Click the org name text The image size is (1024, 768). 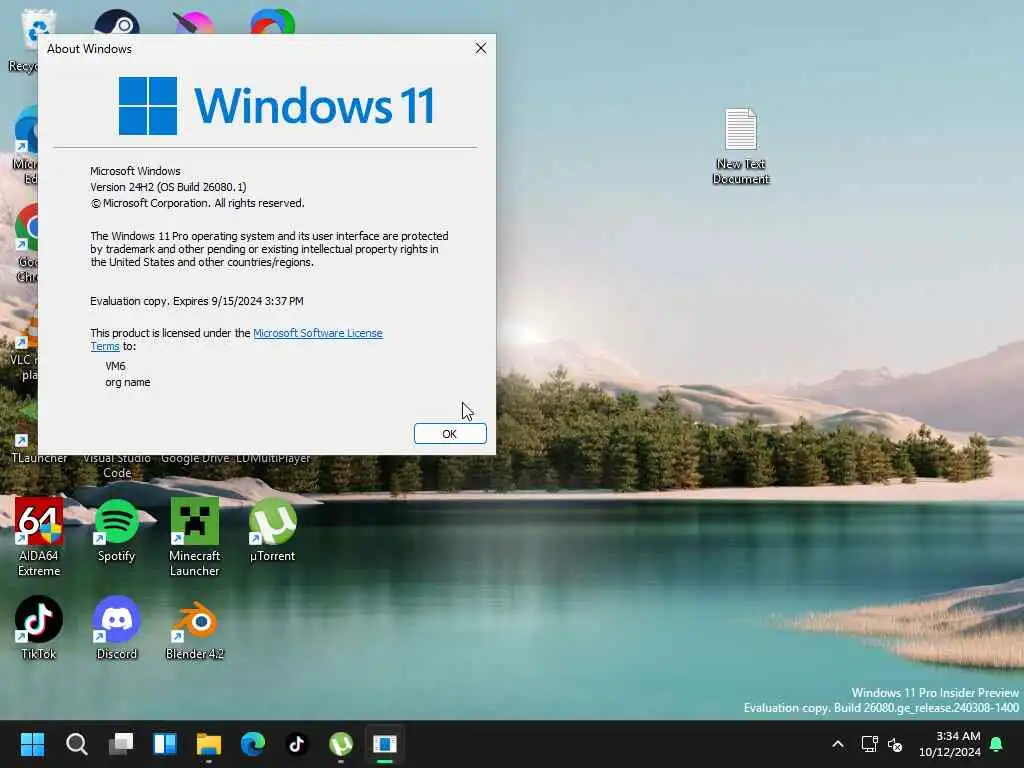click(x=127, y=382)
